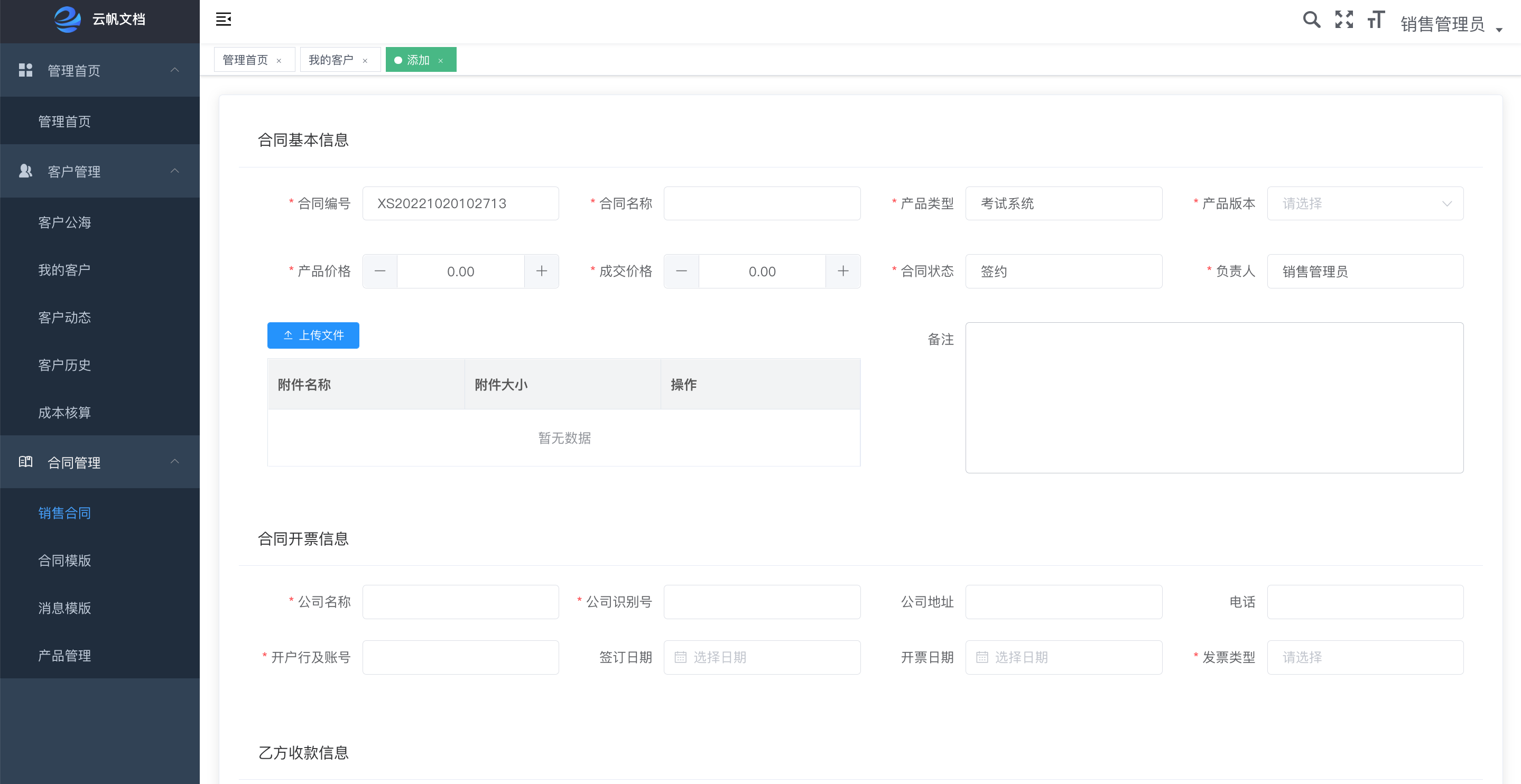Viewport: 1521px width, 784px height.
Task: Click the 产品价格 value field
Action: coord(460,272)
